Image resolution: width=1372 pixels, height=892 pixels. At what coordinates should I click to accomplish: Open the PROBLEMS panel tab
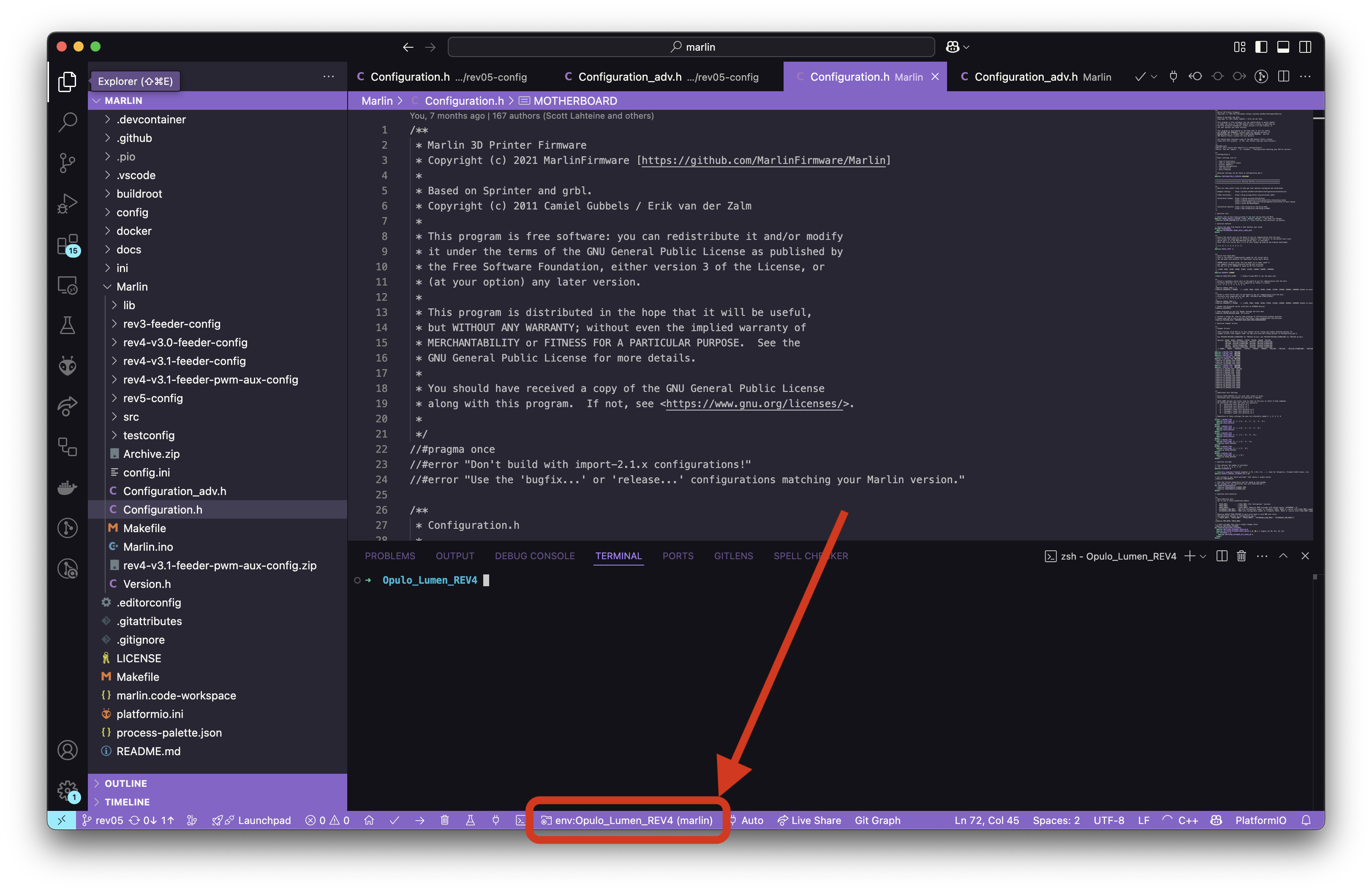(390, 556)
